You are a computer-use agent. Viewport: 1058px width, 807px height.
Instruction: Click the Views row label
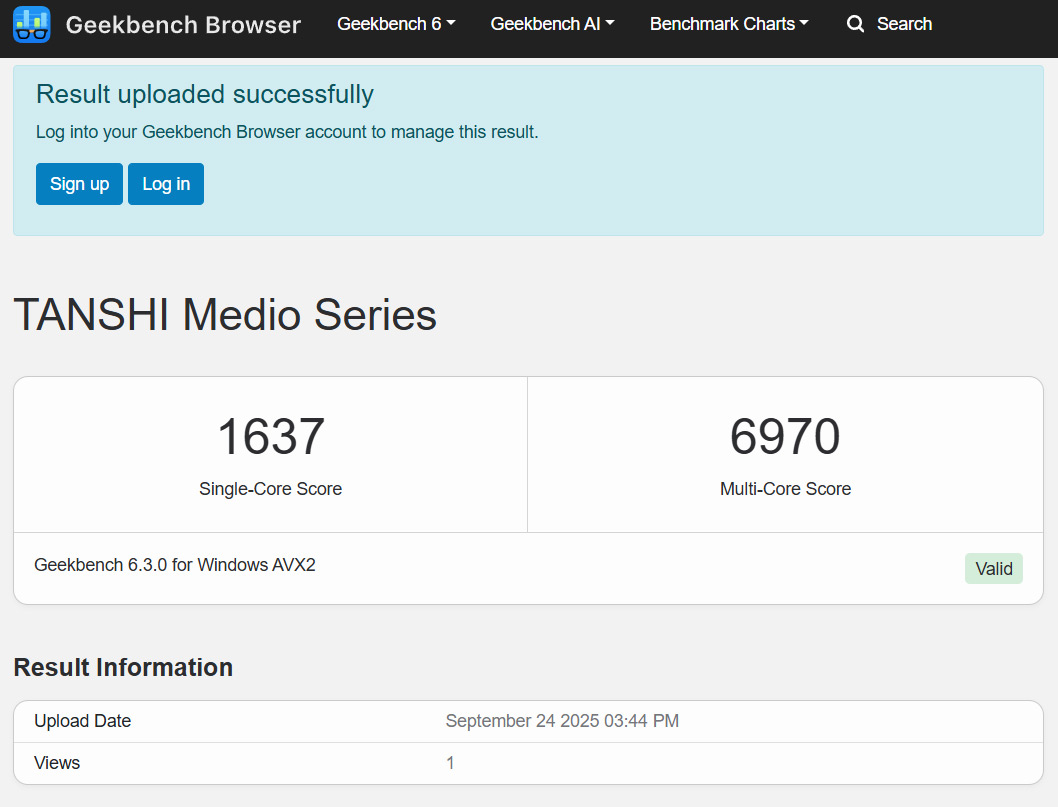57,763
